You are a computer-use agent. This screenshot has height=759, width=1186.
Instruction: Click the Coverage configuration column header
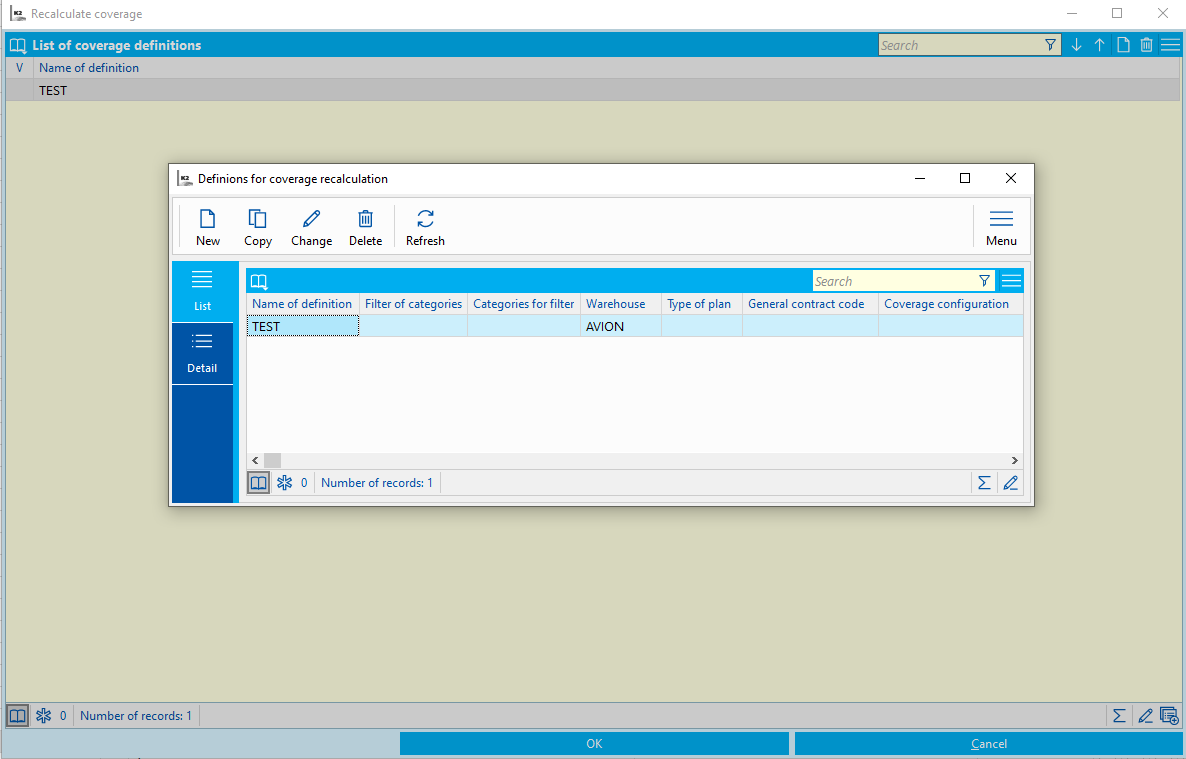(x=950, y=304)
